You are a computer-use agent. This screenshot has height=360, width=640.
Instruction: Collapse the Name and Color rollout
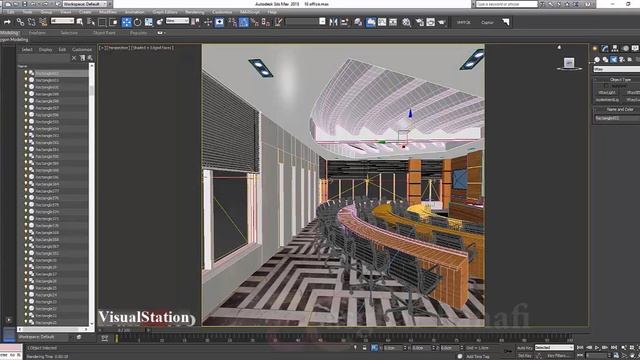620,109
